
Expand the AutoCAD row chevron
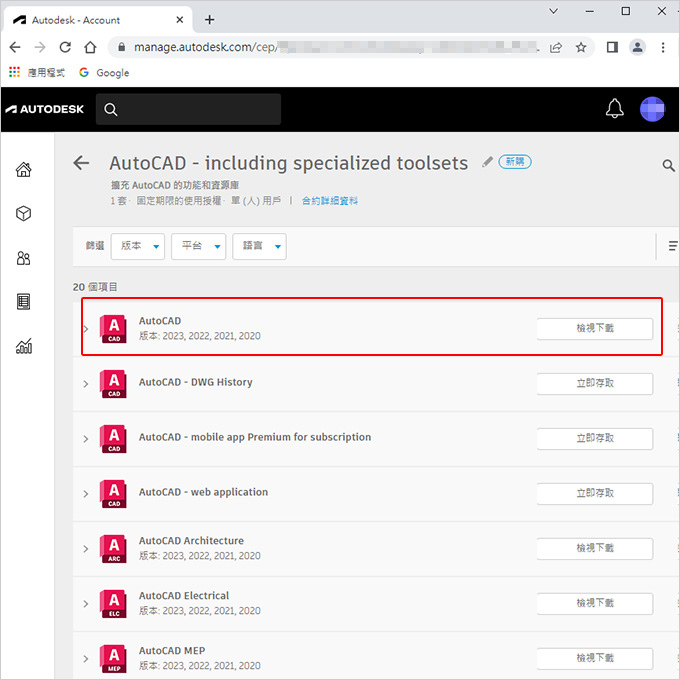coord(86,329)
